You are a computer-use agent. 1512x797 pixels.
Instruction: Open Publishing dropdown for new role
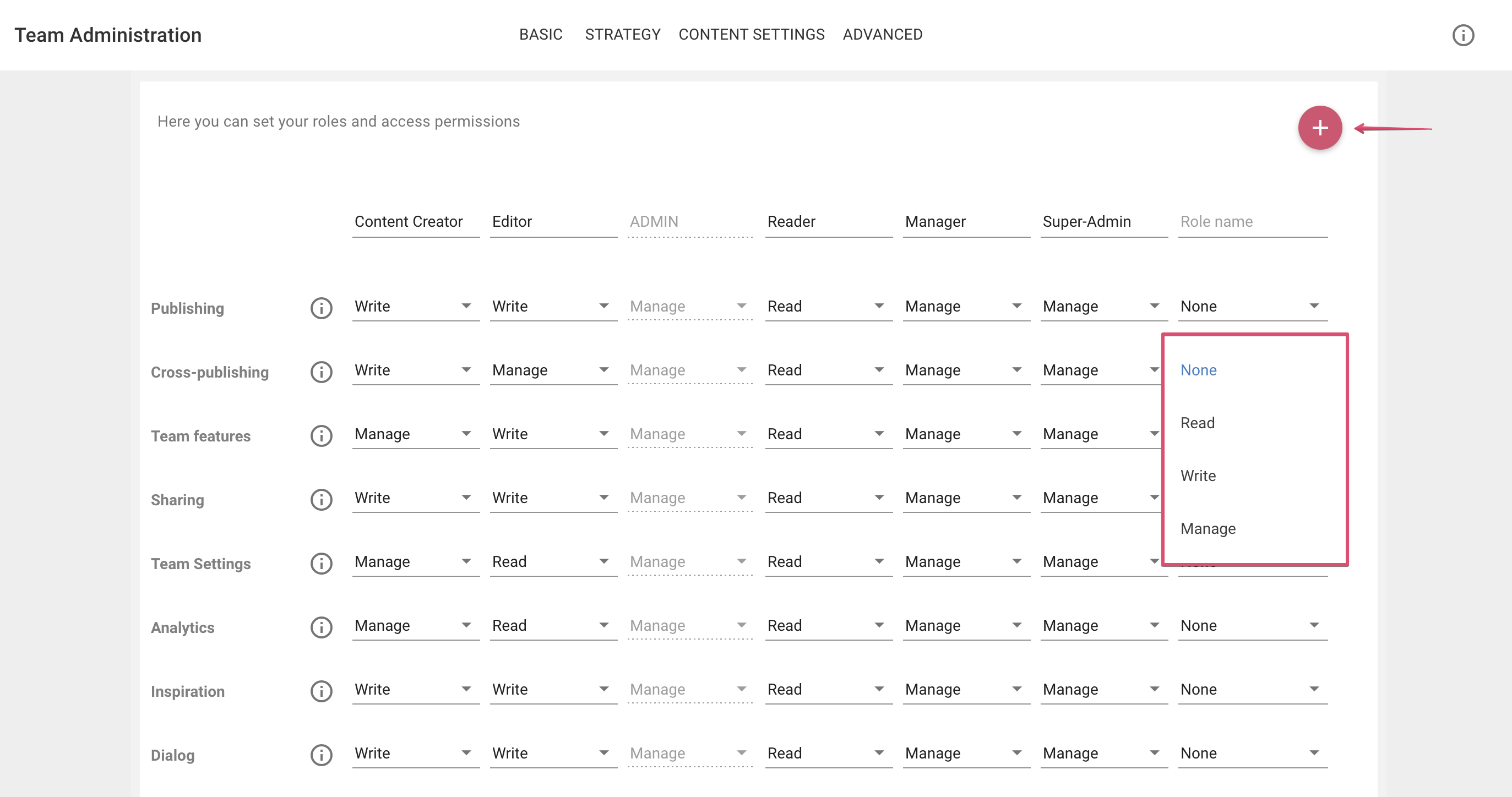point(1253,307)
